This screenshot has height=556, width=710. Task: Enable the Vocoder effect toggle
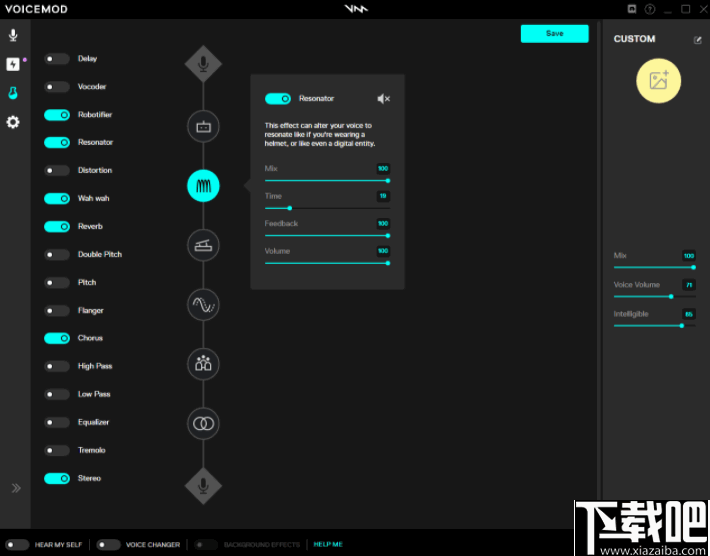(x=57, y=87)
